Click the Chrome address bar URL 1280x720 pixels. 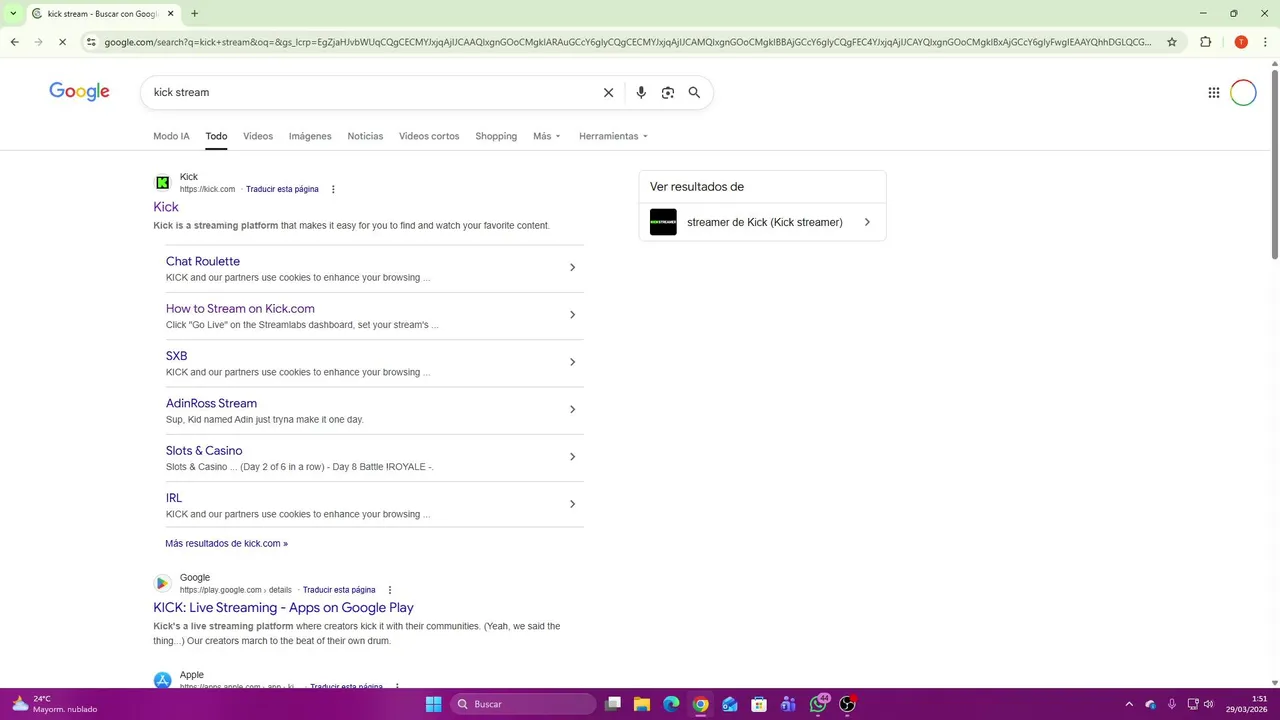[x=628, y=42]
